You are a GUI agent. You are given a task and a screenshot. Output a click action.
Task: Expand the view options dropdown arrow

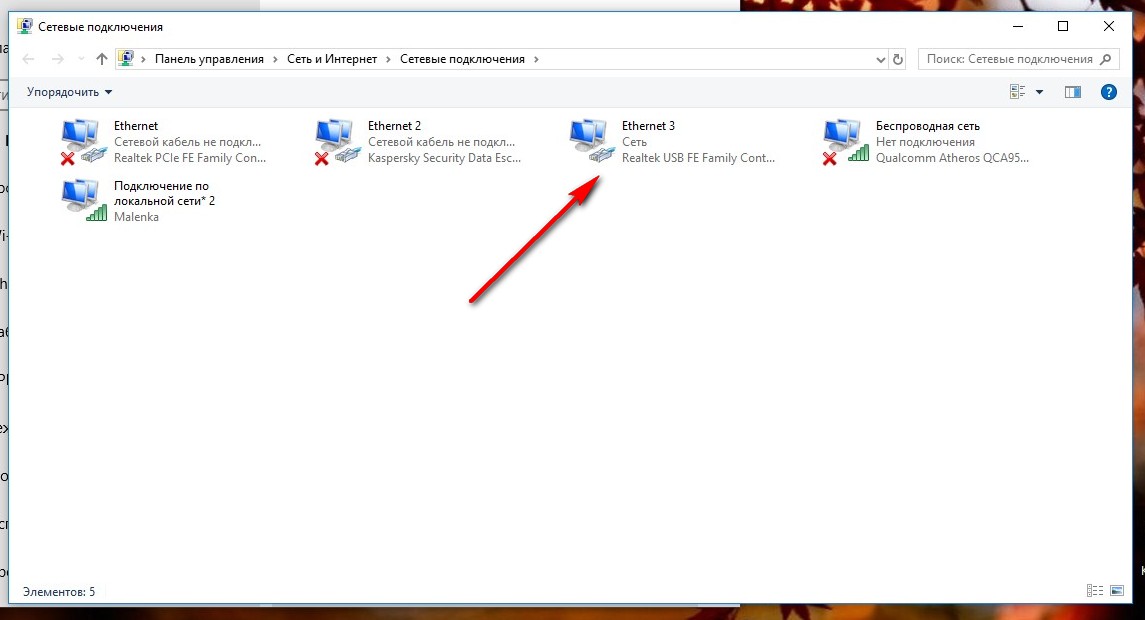click(1039, 92)
